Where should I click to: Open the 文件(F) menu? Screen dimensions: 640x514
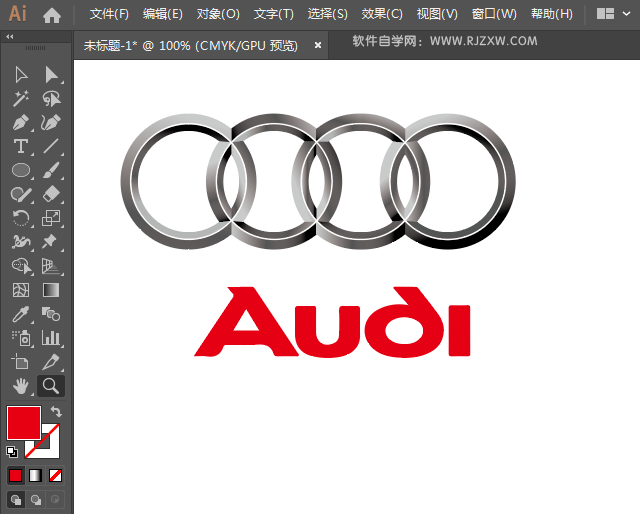(109, 14)
